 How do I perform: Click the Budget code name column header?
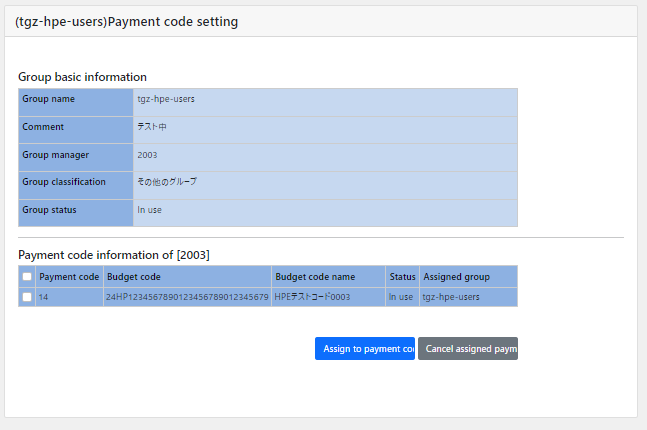315,277
